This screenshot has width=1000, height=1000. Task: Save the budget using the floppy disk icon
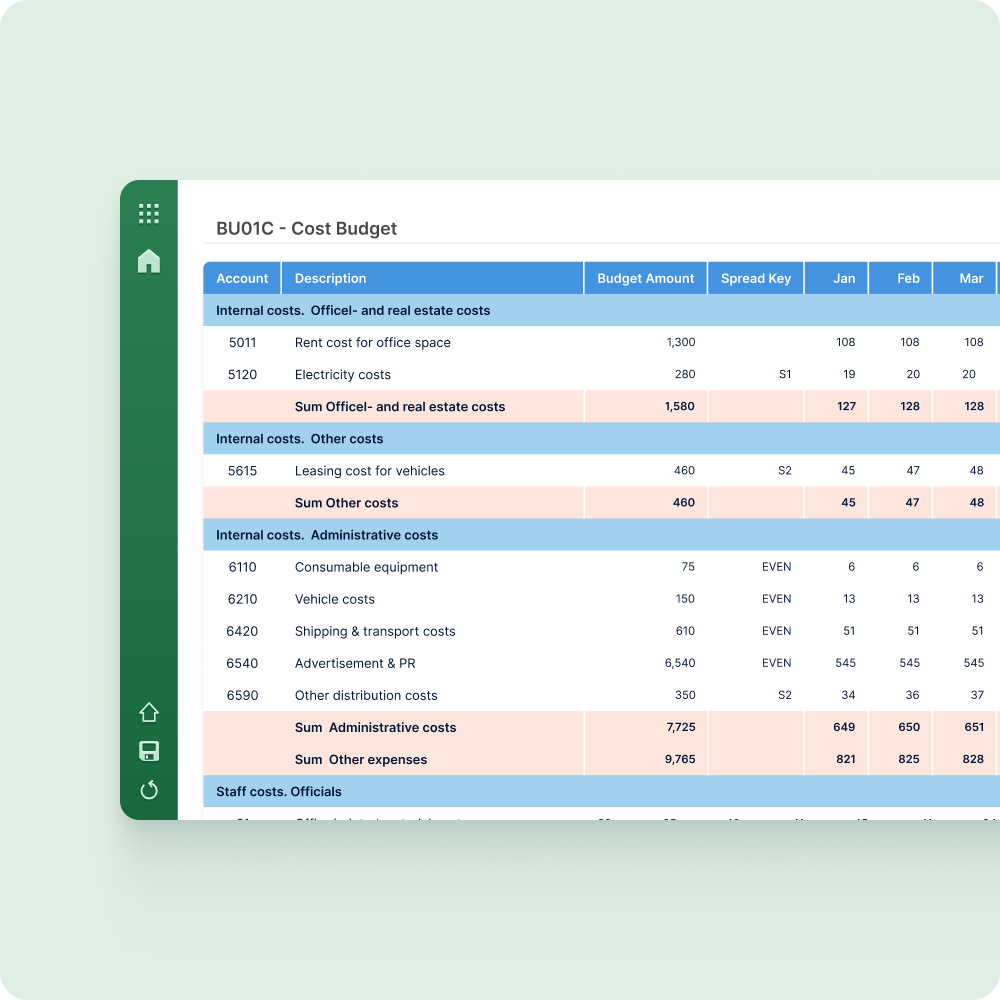[149, 751]
